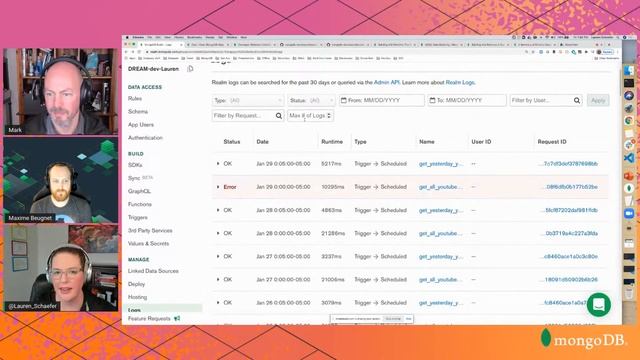Open the Type filter dropdown
The image size is (640, 360).
248,100
